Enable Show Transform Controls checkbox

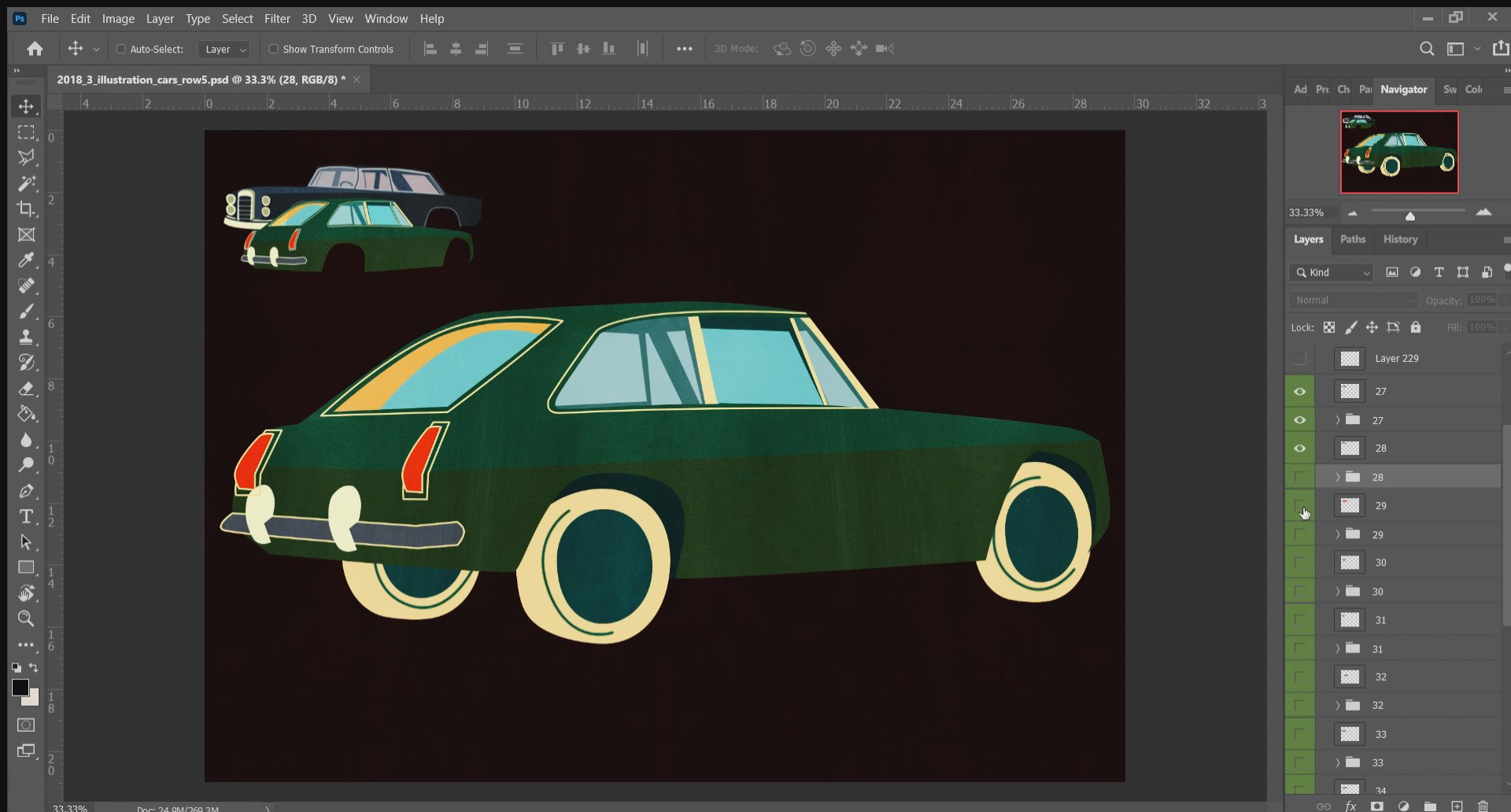pyautogui.click(x=274, y=49)
